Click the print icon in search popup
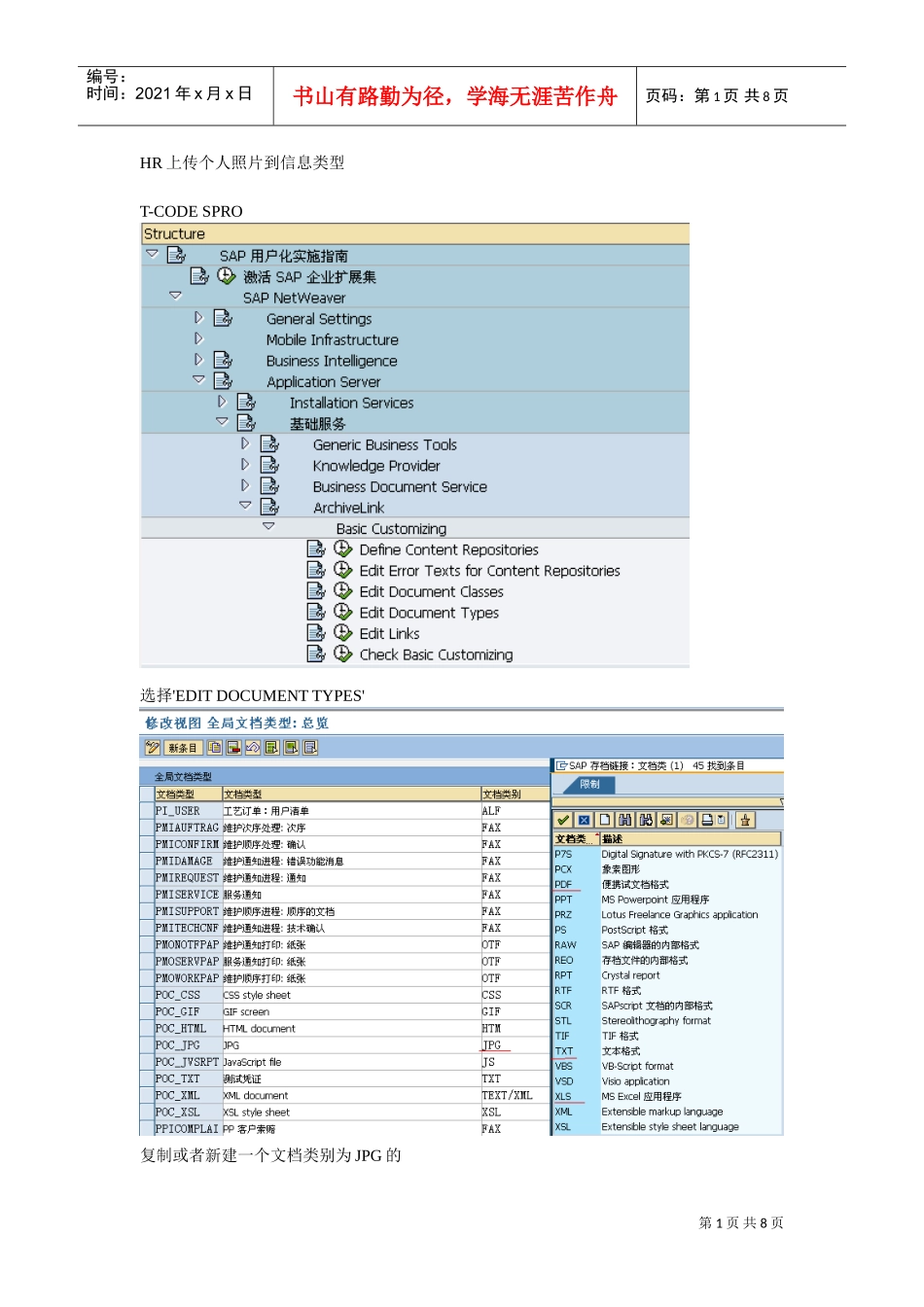This screenshot has width=924, height=1307. click(707, 820)
